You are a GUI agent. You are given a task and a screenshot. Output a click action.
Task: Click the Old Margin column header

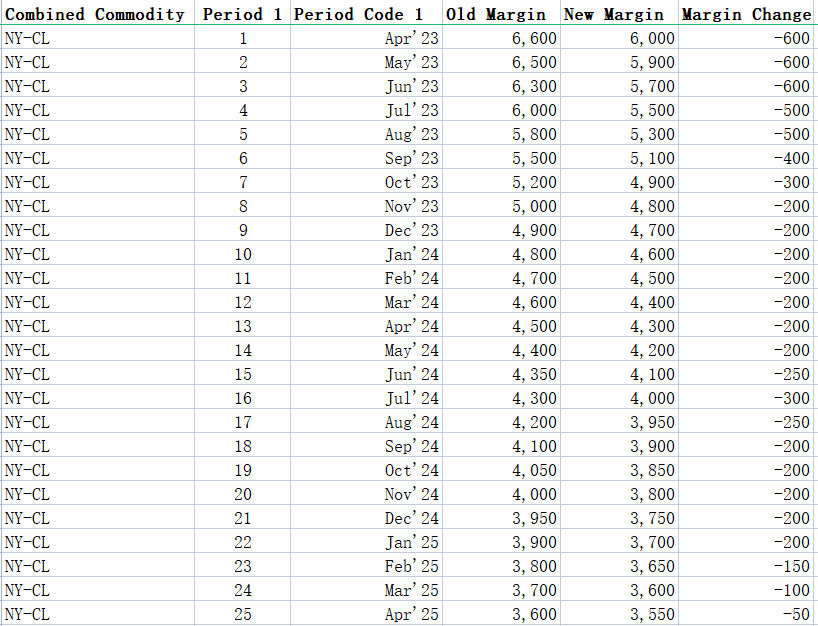[x=500, y=14]
